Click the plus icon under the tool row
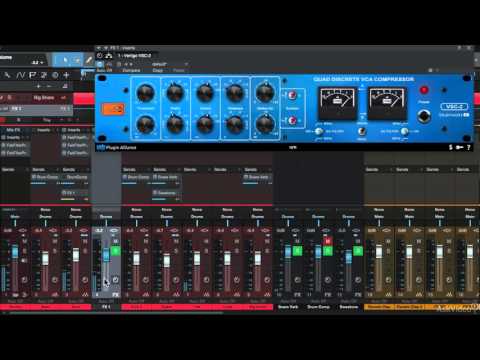 tap(38, 86)
